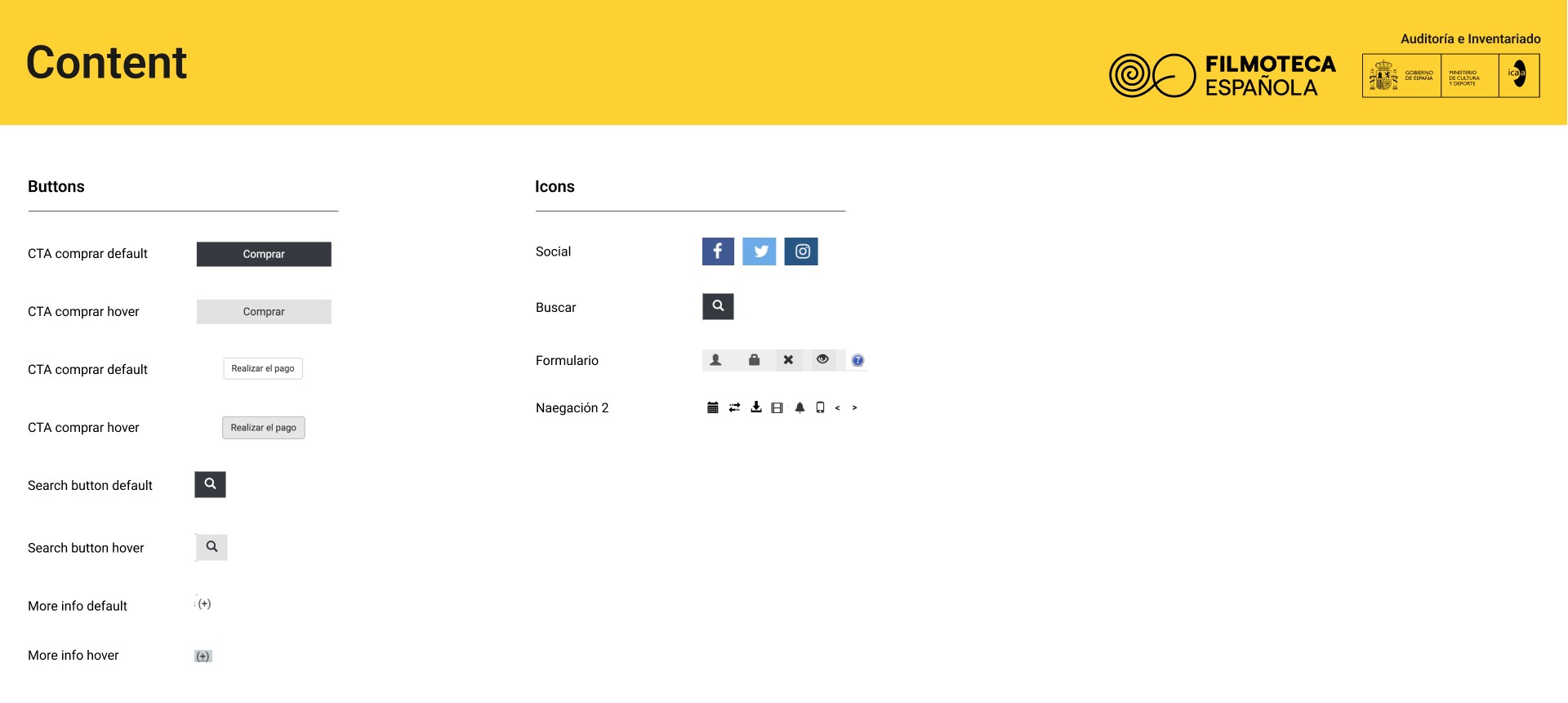1568x703 pixels.
Task: Click the More info hover label
Action: (x=73, y=656)
